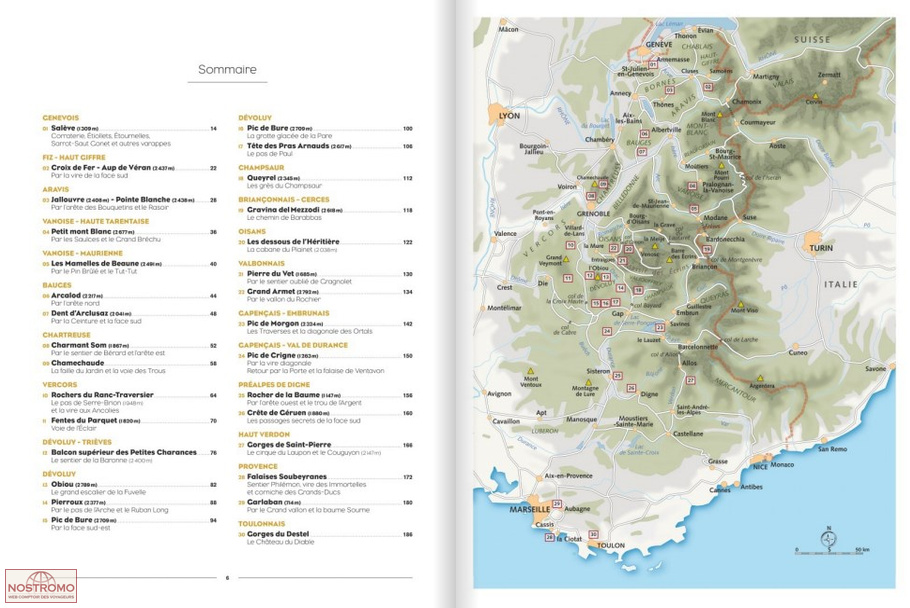Click map marker 24 south of Gap
This screenshot has width=910, height=608.
tap(607, 331)
